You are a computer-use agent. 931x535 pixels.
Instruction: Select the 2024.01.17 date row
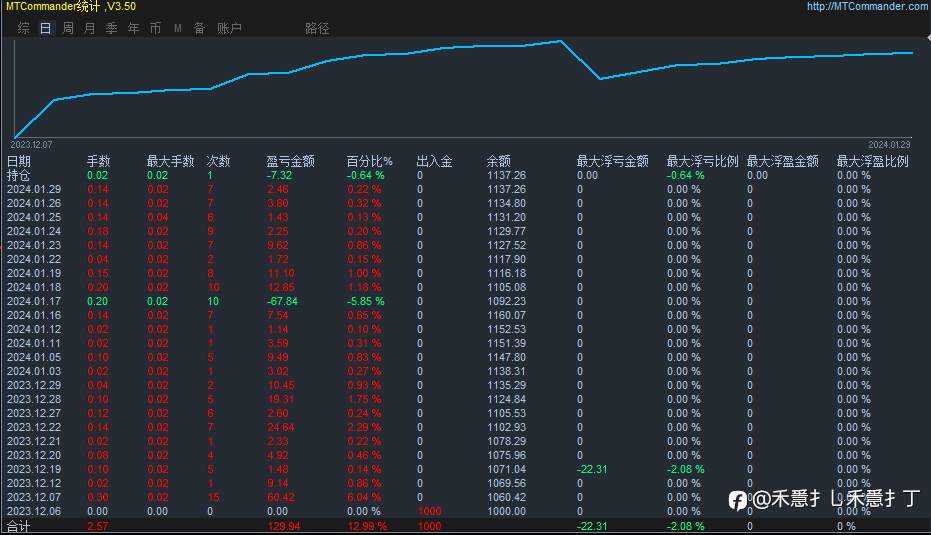pyautogui.click(x=34, y=301)
